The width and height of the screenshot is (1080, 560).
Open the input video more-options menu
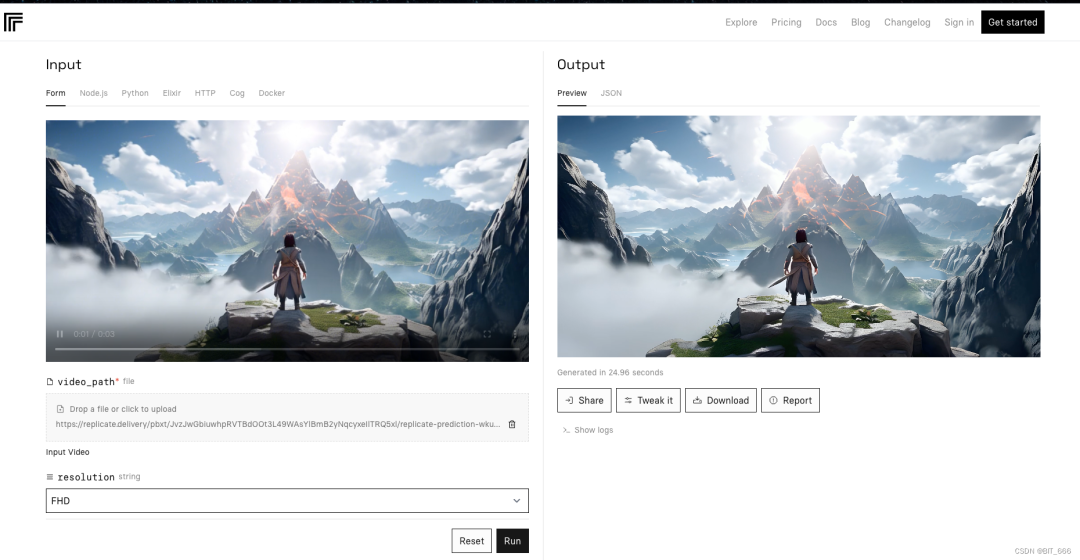pos(515,334)
